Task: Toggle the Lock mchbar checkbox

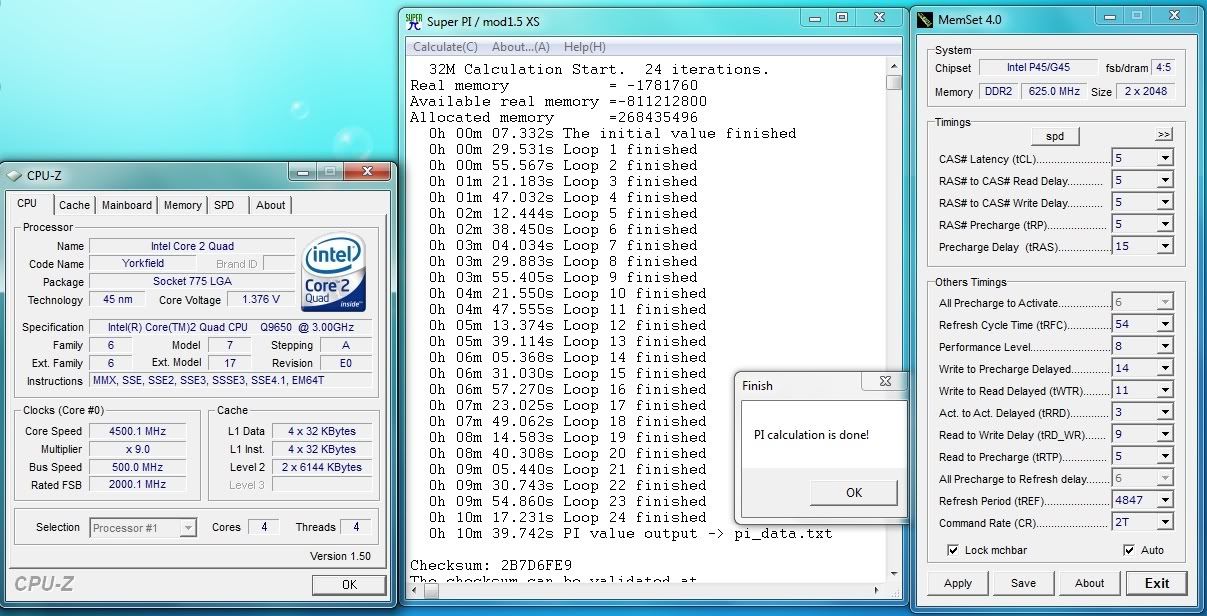Action: (953, 550)
